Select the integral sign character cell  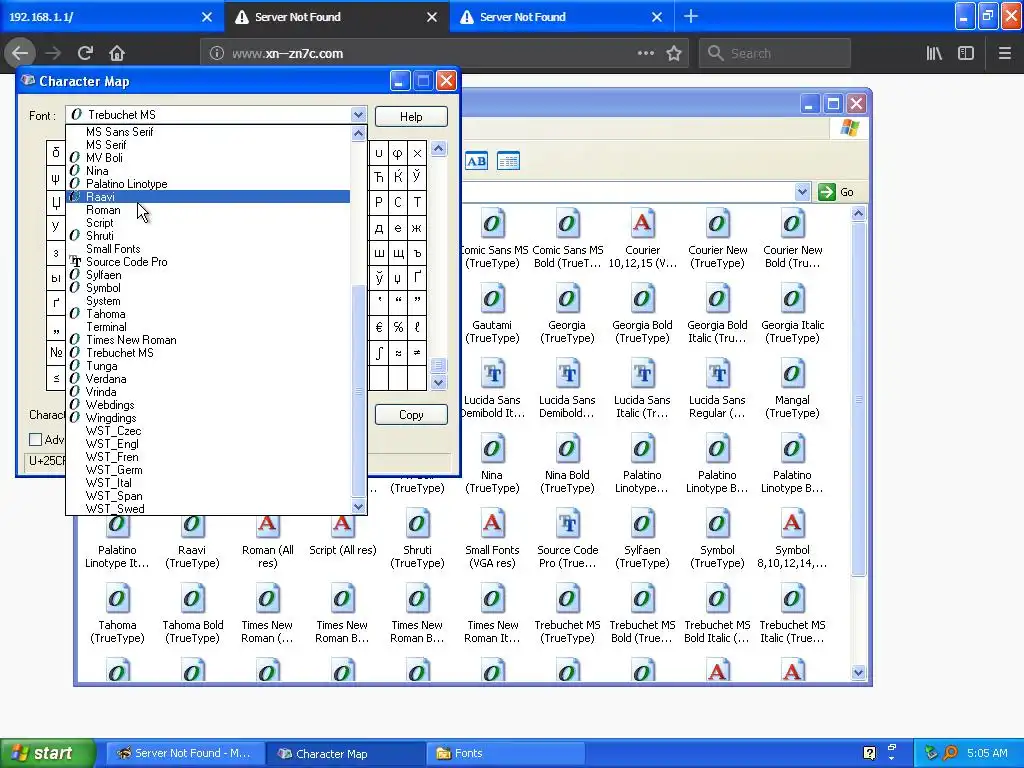tap(379, 353)
